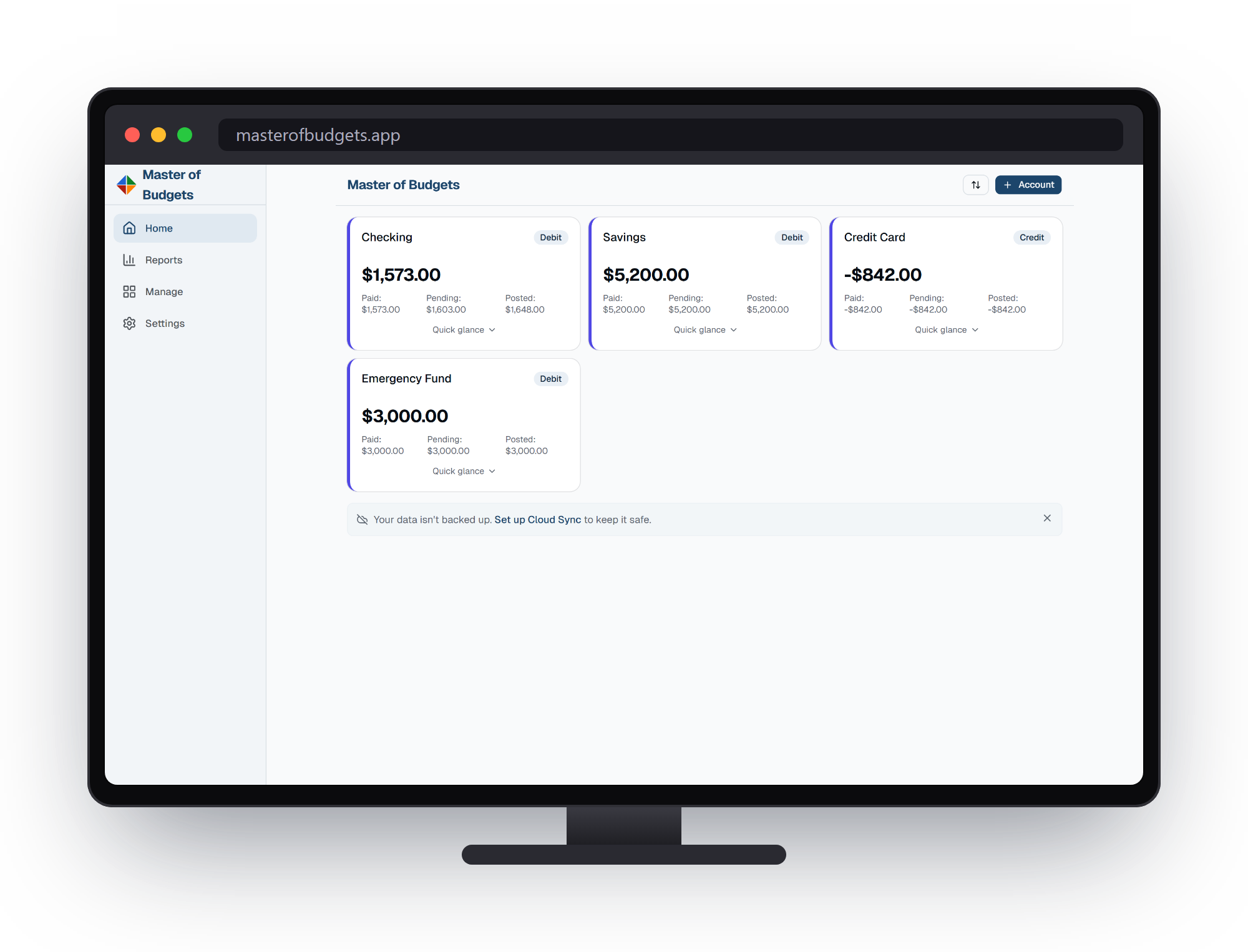Viewport: 1248px width, 952px height.
Task: Expand Quick glance on Savings card
Action: (705, 329)
